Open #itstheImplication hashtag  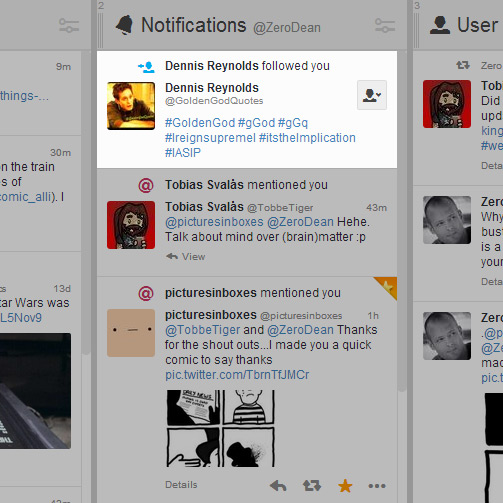(x=307, y=138)
